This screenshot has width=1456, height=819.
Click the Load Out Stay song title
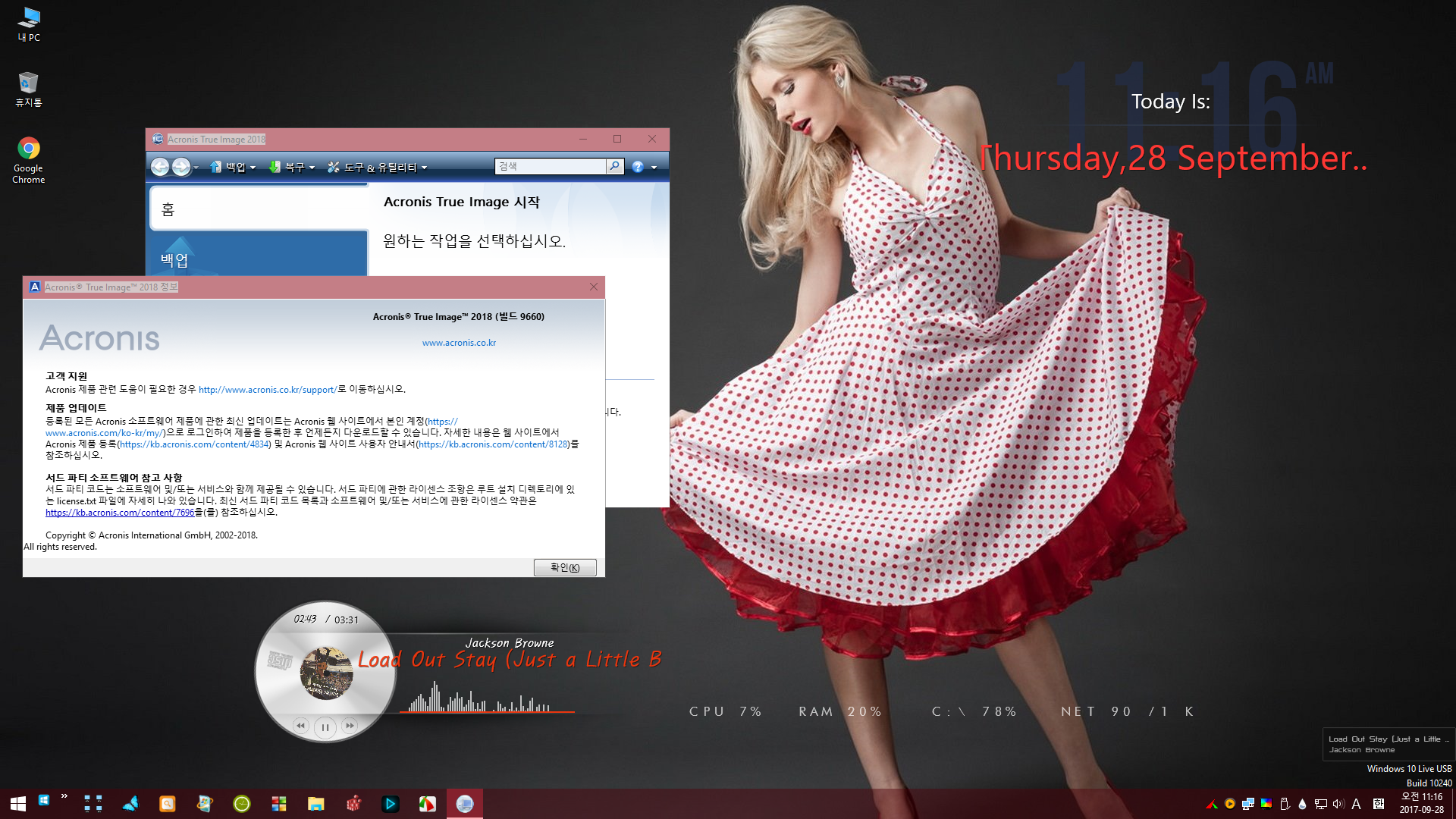pyautogui.click(x=510, y=660)
